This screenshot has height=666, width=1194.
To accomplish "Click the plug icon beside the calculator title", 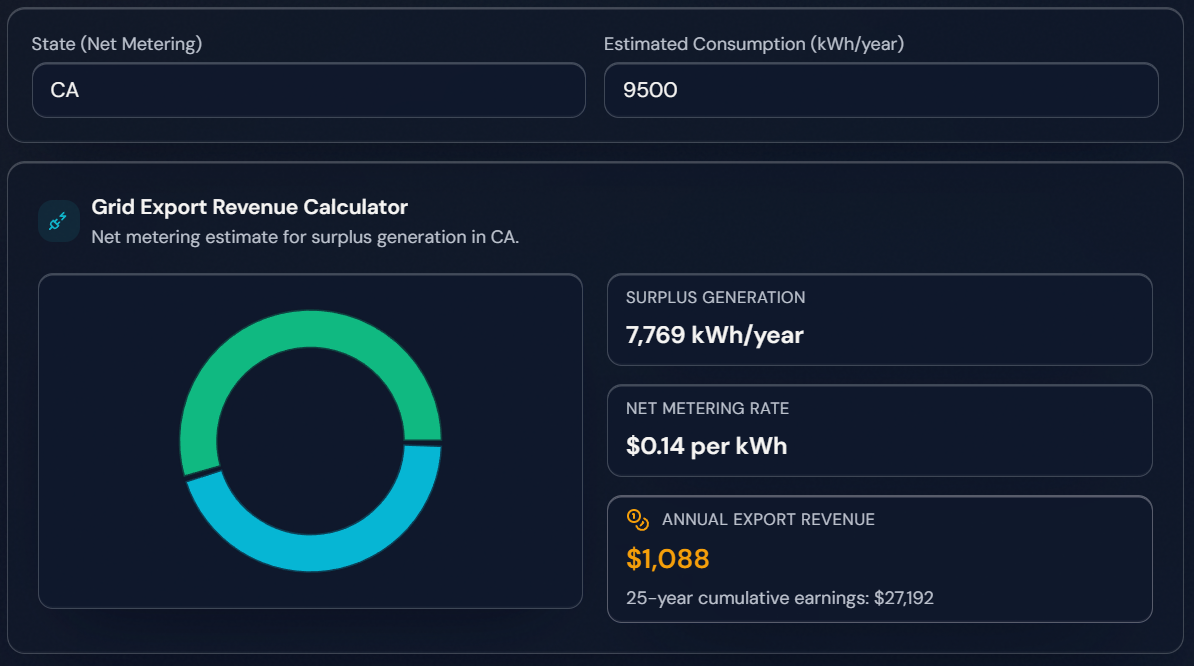I will coord(59,221).
